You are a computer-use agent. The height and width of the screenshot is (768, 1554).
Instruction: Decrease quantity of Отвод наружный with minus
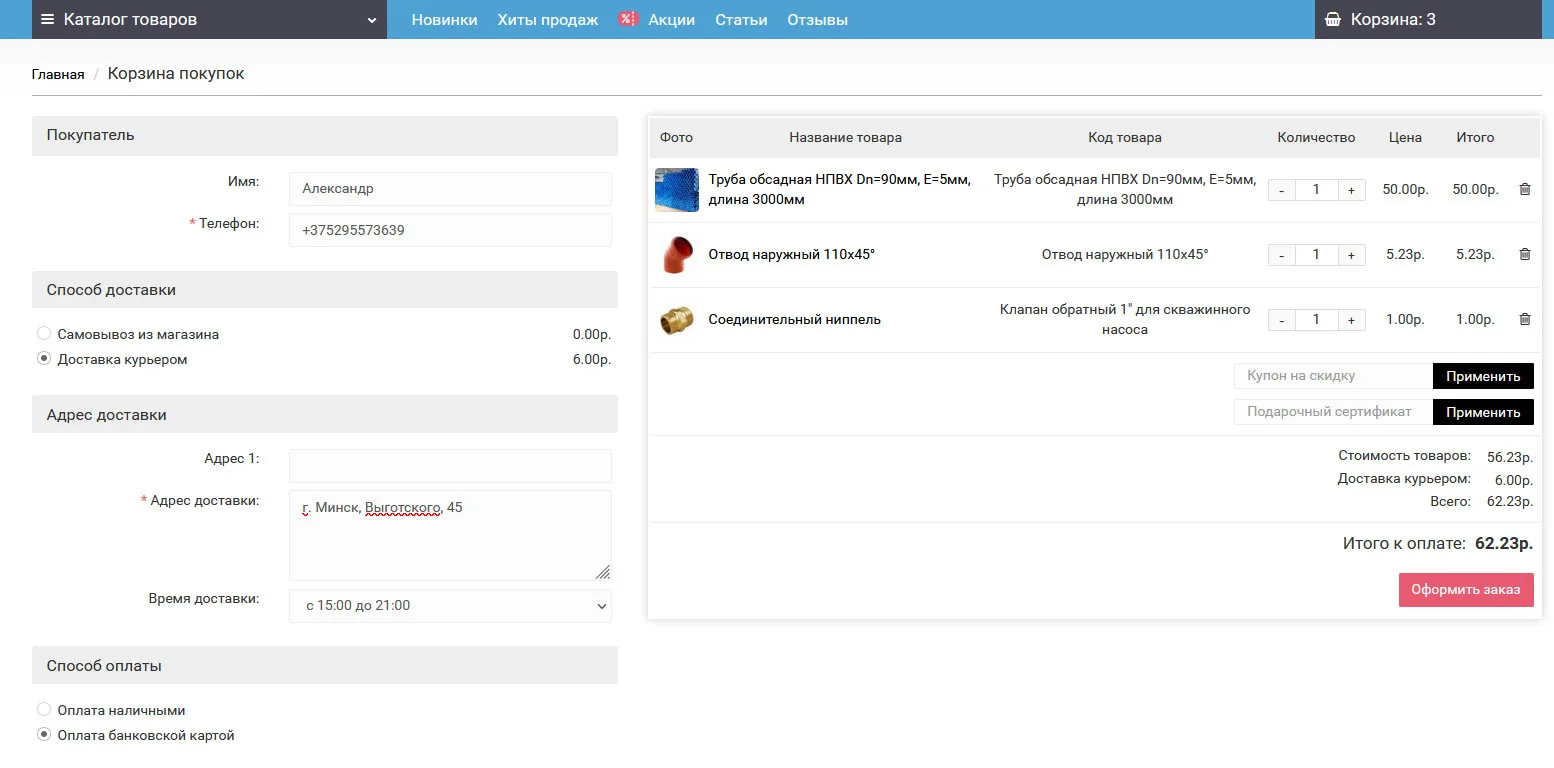tap(1281, 255)
